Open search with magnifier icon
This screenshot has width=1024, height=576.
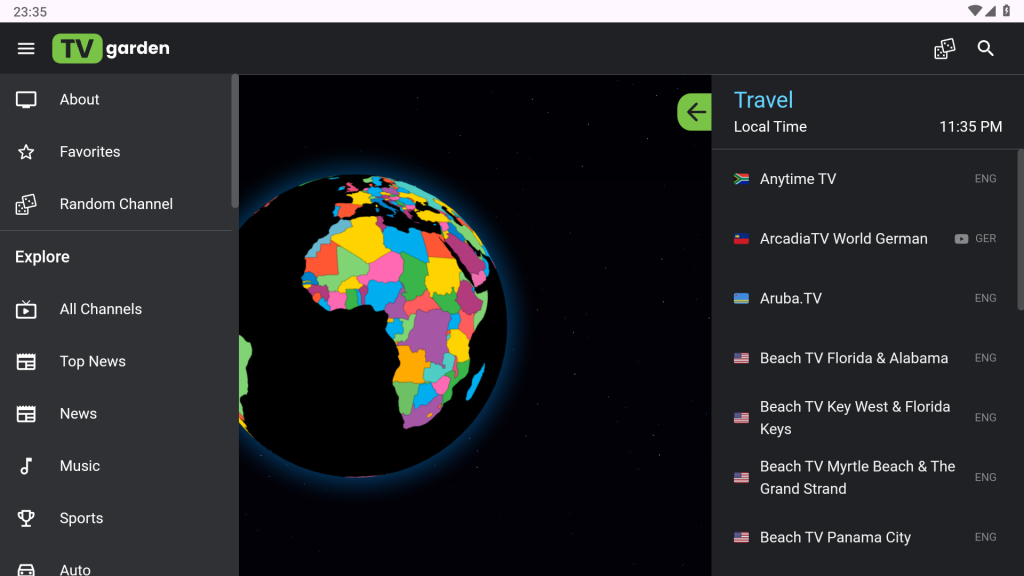coord(985,48)
